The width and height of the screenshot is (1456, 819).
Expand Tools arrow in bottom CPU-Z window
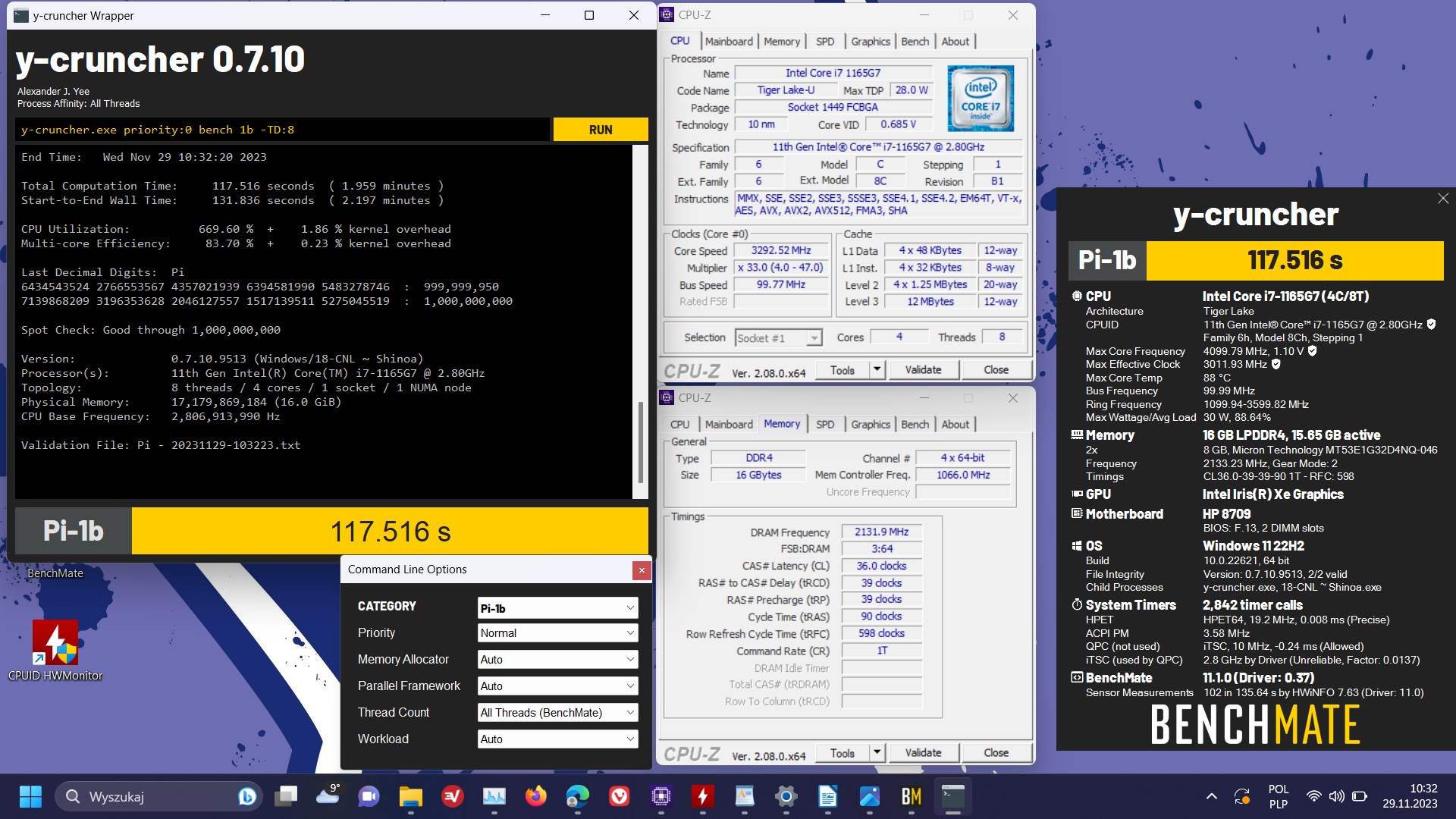click(x=877, y=753)
